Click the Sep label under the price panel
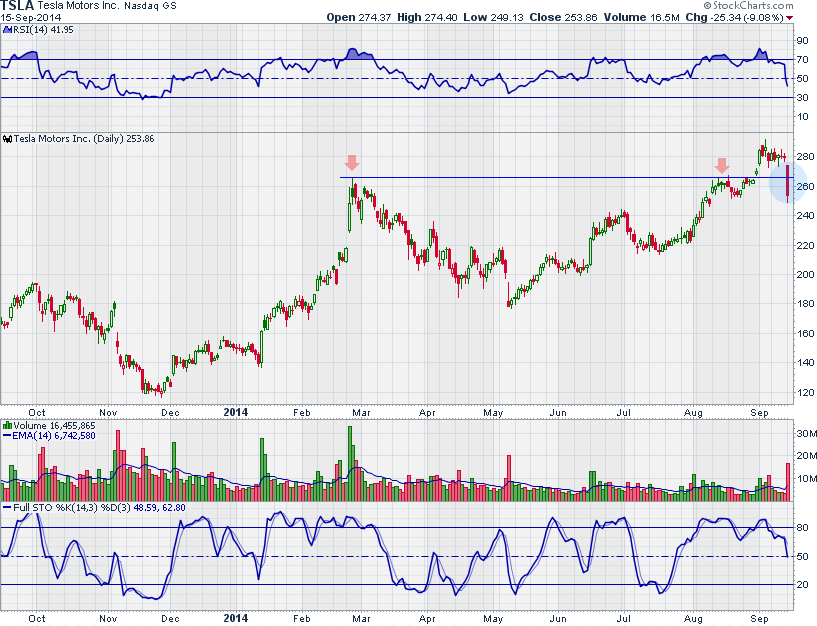The width and height of the screenshot is (817, 626). click(x=759, y=412)
